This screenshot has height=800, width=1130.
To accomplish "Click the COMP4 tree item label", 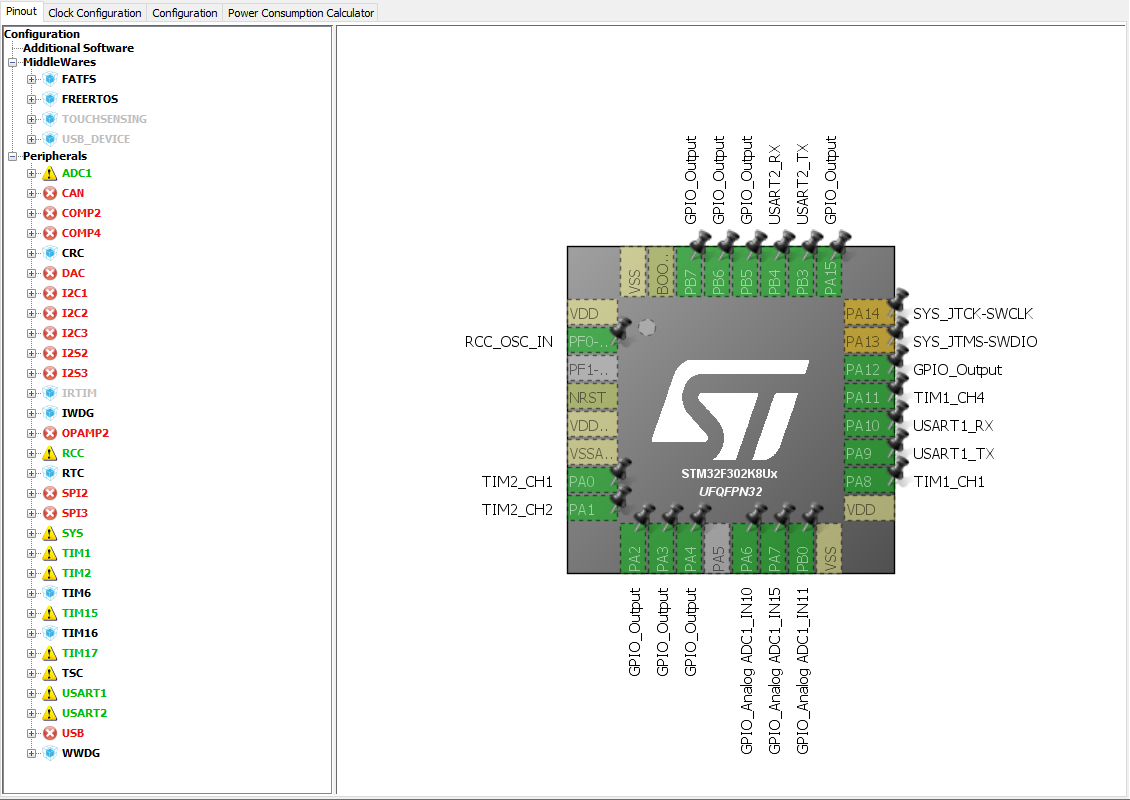I will [81, 234].
